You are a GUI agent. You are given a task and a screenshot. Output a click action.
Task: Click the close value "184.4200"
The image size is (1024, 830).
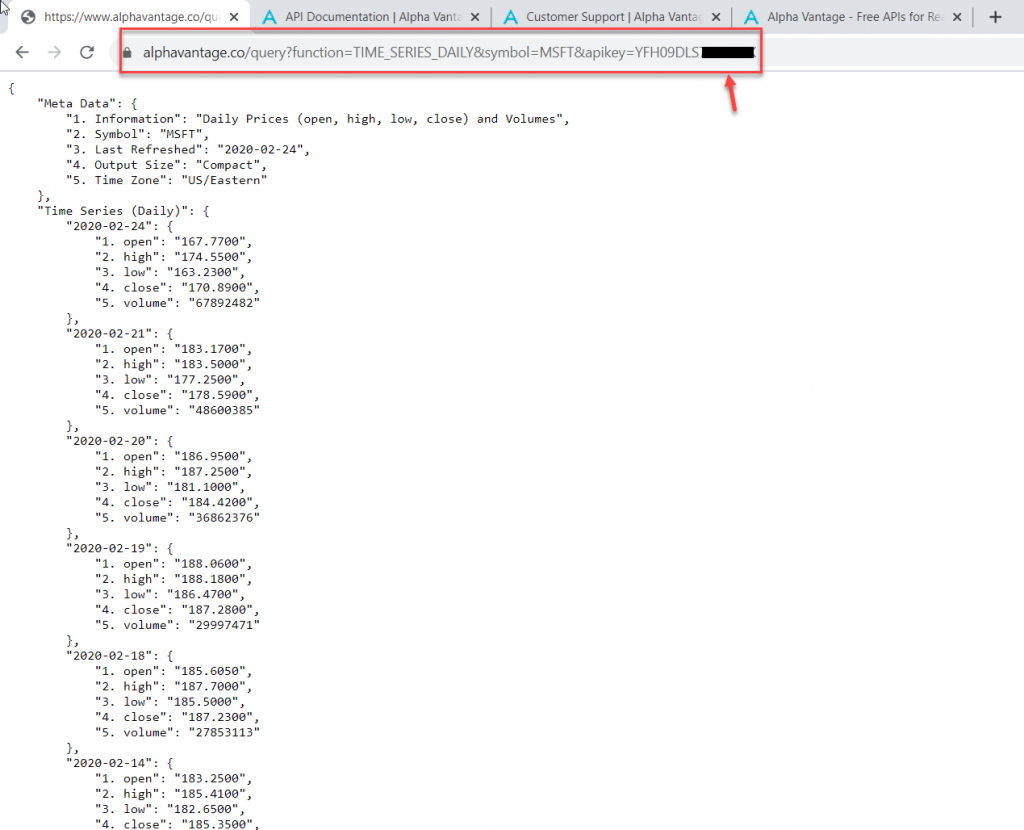(x=217, y=502)
